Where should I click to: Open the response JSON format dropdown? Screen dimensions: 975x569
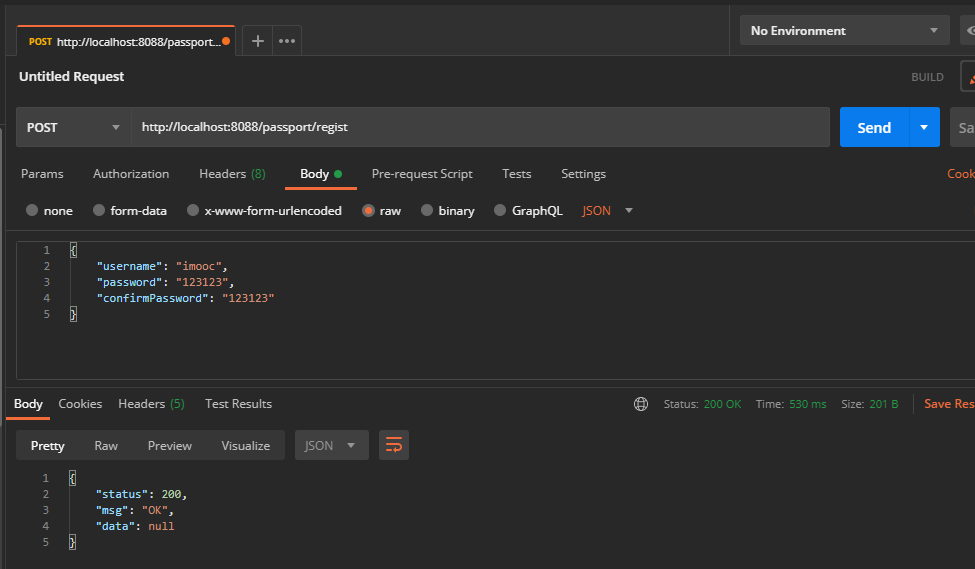click(331, 445)
